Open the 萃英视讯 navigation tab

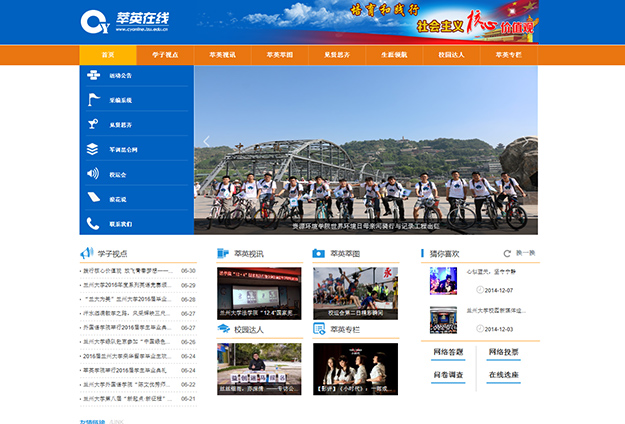pos(222,55)
